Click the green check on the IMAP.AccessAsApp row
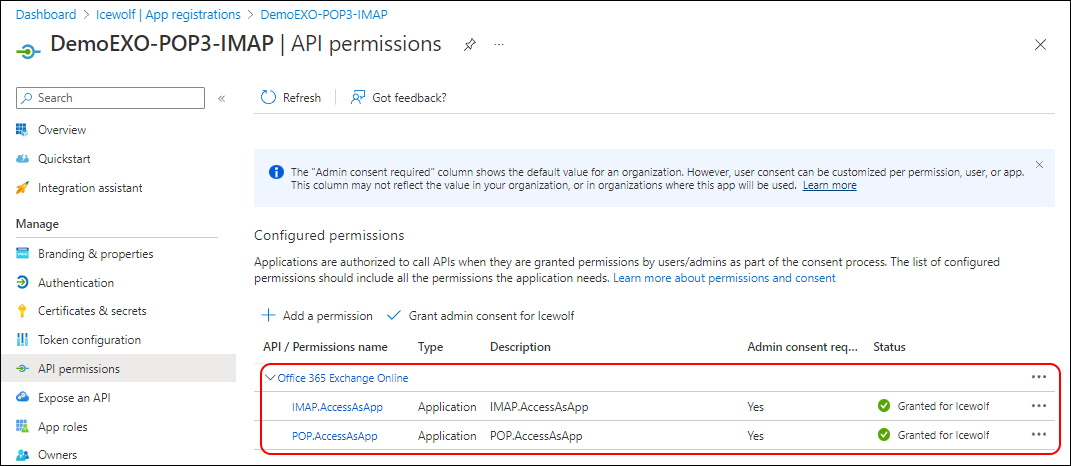Screen dimensions: 1071x466 (884, 406)
